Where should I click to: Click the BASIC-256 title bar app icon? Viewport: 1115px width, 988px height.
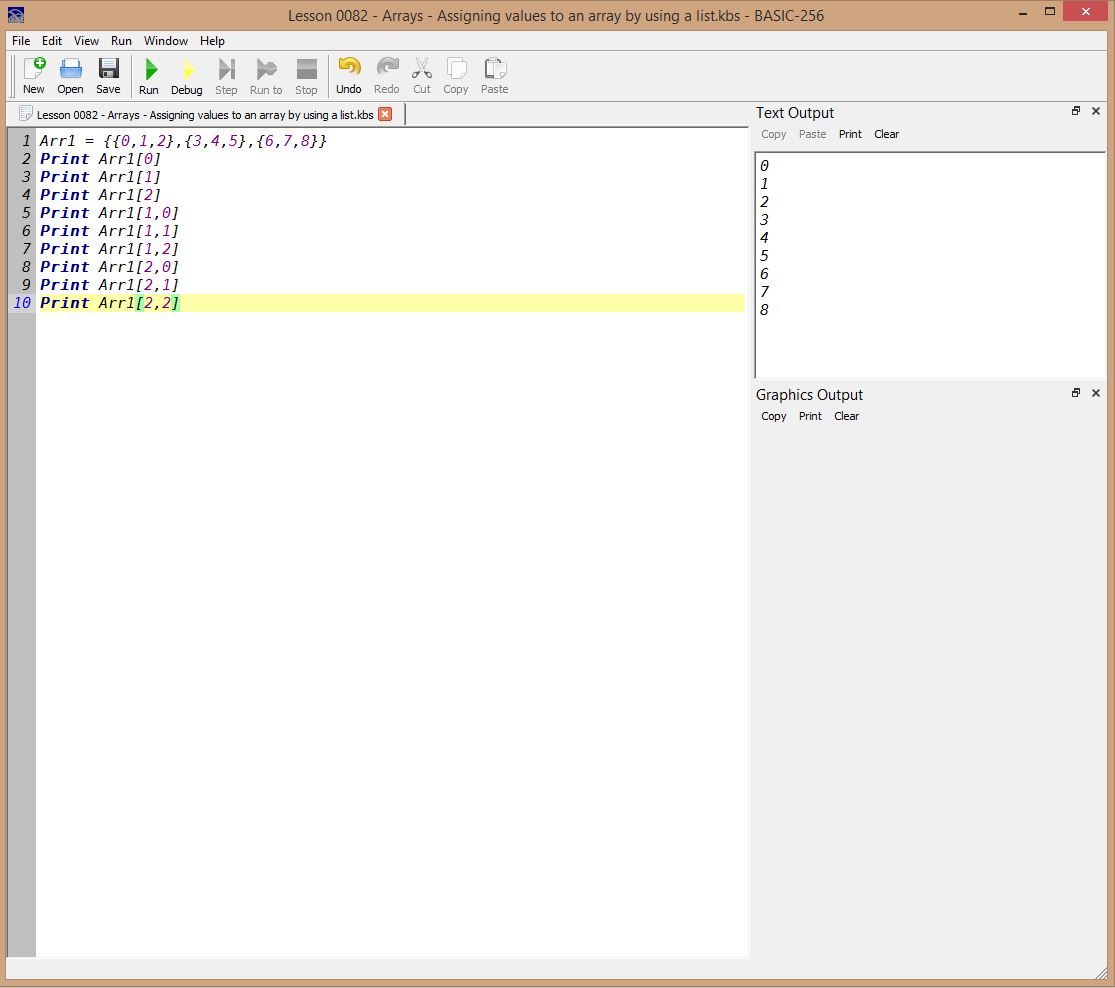[16, 14]
